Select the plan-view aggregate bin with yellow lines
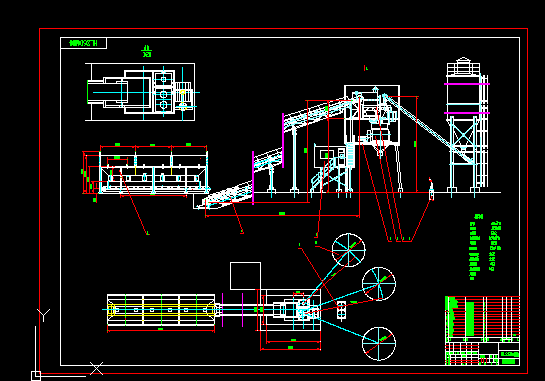Viewport: 545px width, 381px height. coord(161,310)
